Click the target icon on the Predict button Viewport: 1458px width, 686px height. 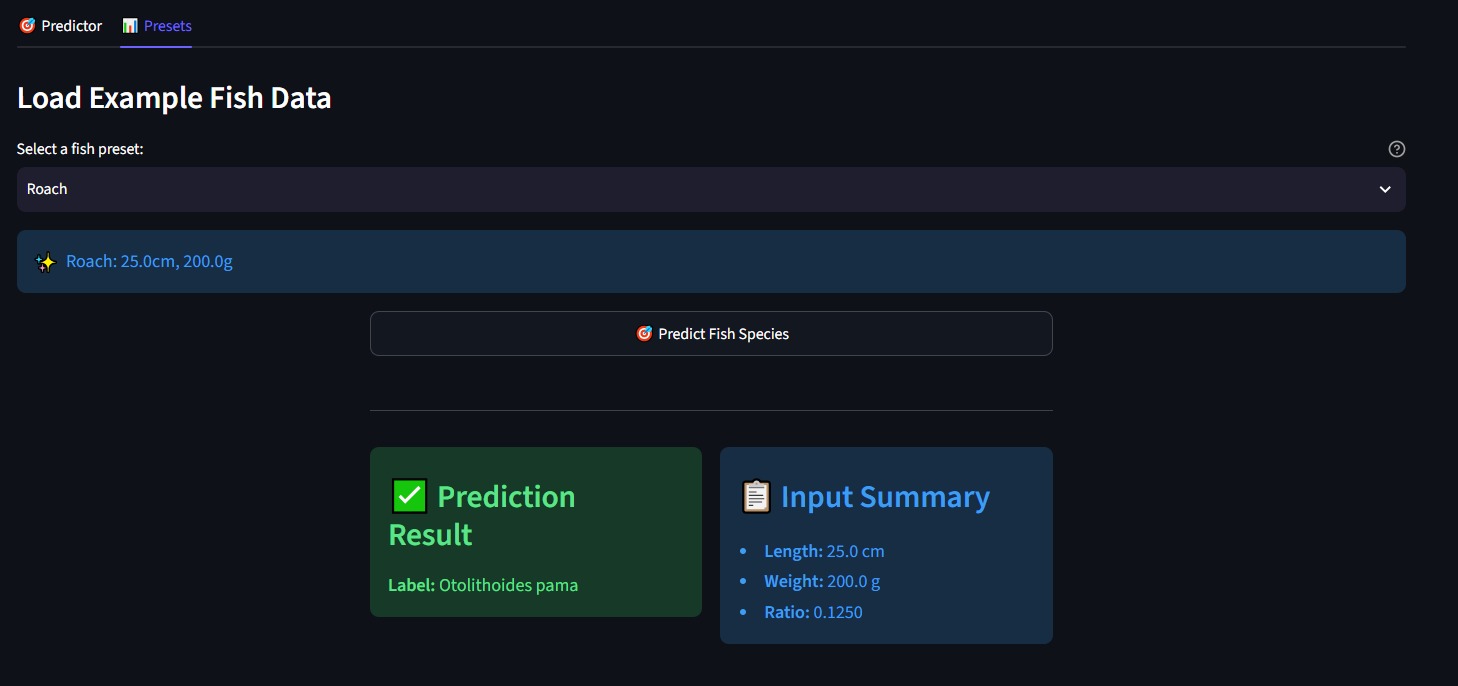tap(644, 334)
